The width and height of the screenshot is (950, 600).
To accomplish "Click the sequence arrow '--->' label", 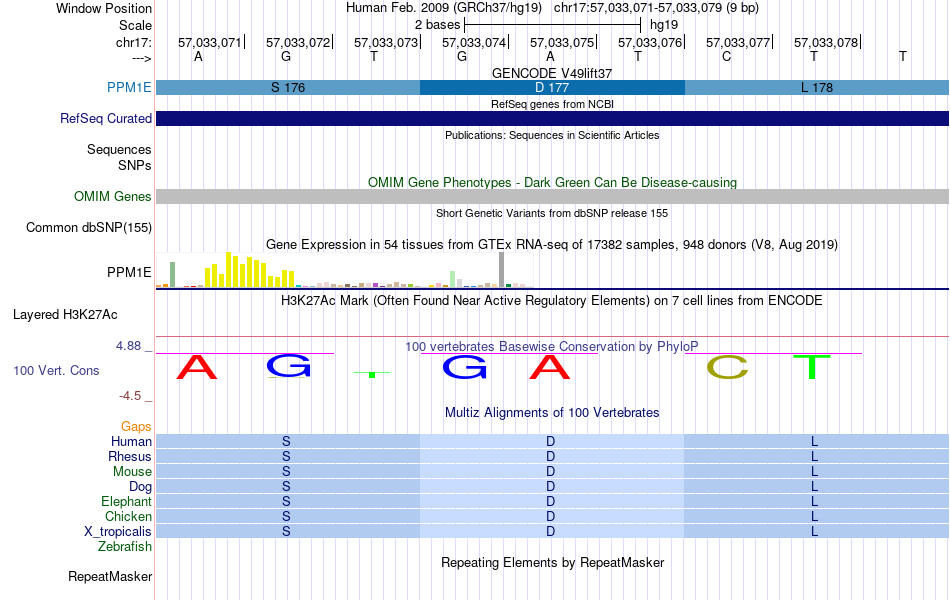I will click(x=142, y=58).
